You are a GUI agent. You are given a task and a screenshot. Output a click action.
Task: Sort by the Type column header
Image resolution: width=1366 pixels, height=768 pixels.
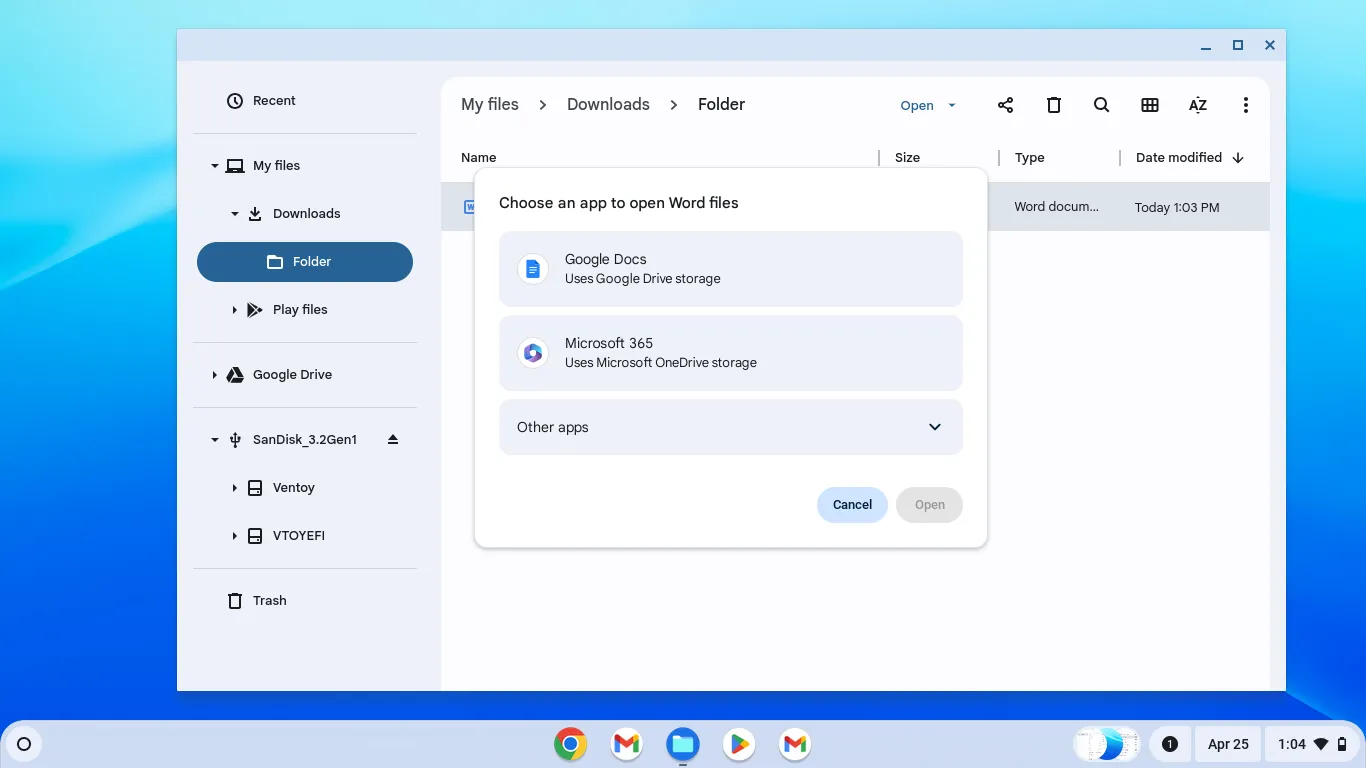(x=1029, y=157)
